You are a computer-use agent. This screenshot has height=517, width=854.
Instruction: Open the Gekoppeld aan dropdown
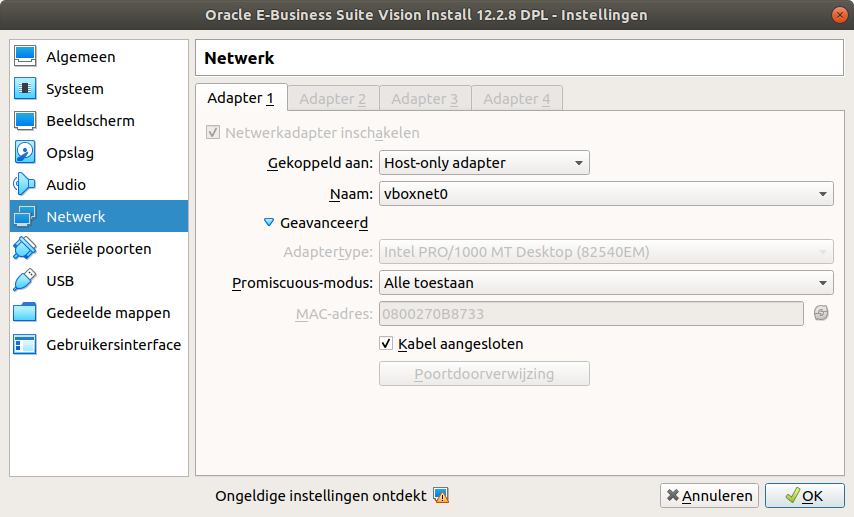click(484, 163)
